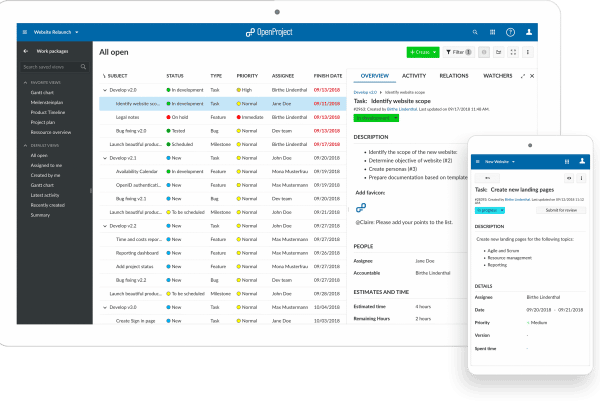Select the Create Sign in page row
Viewport: 600px width, 403px height.
point(223,321)
